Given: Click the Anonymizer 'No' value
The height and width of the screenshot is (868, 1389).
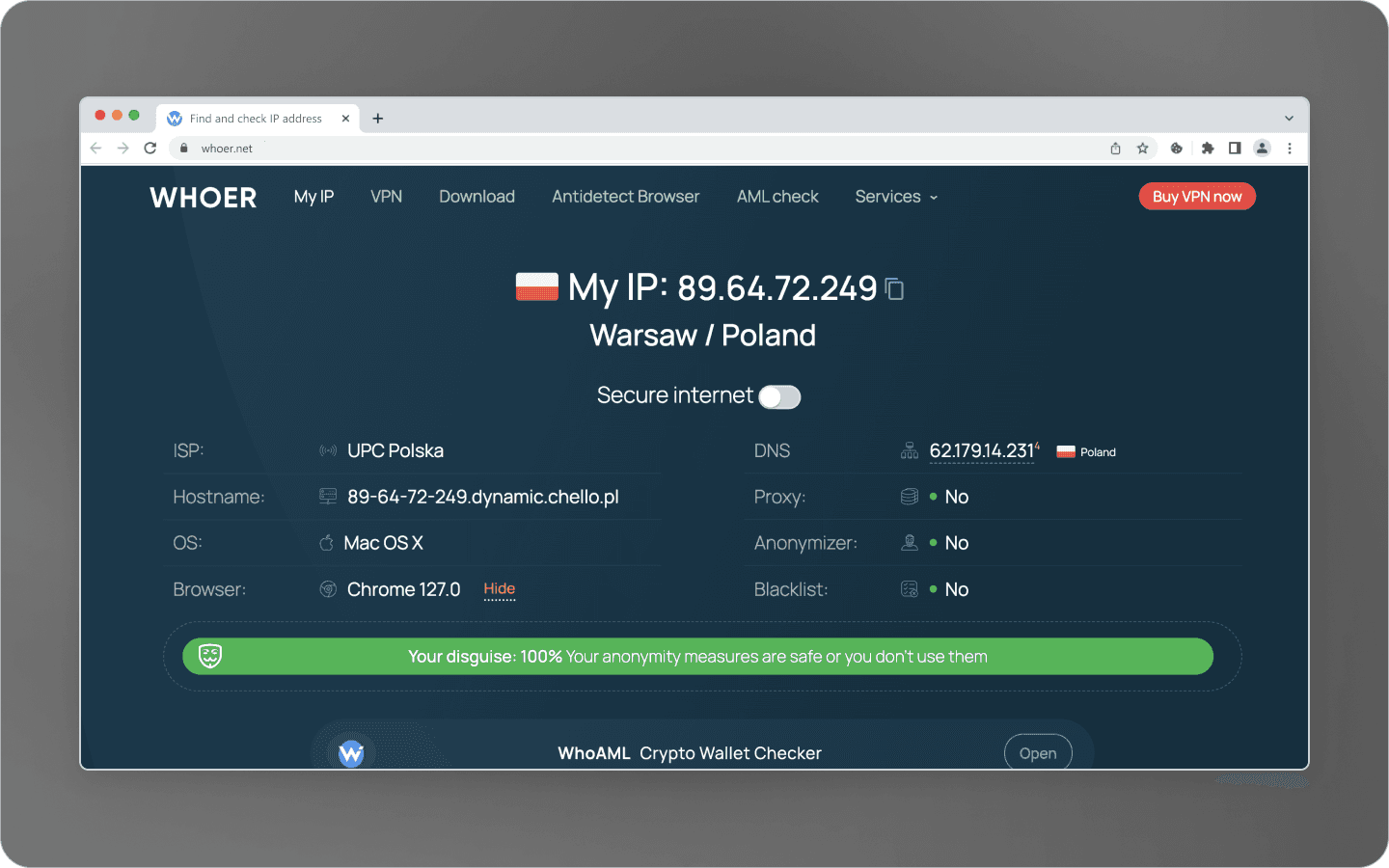Looking at the screenshot, I should [x=957, y=543].
